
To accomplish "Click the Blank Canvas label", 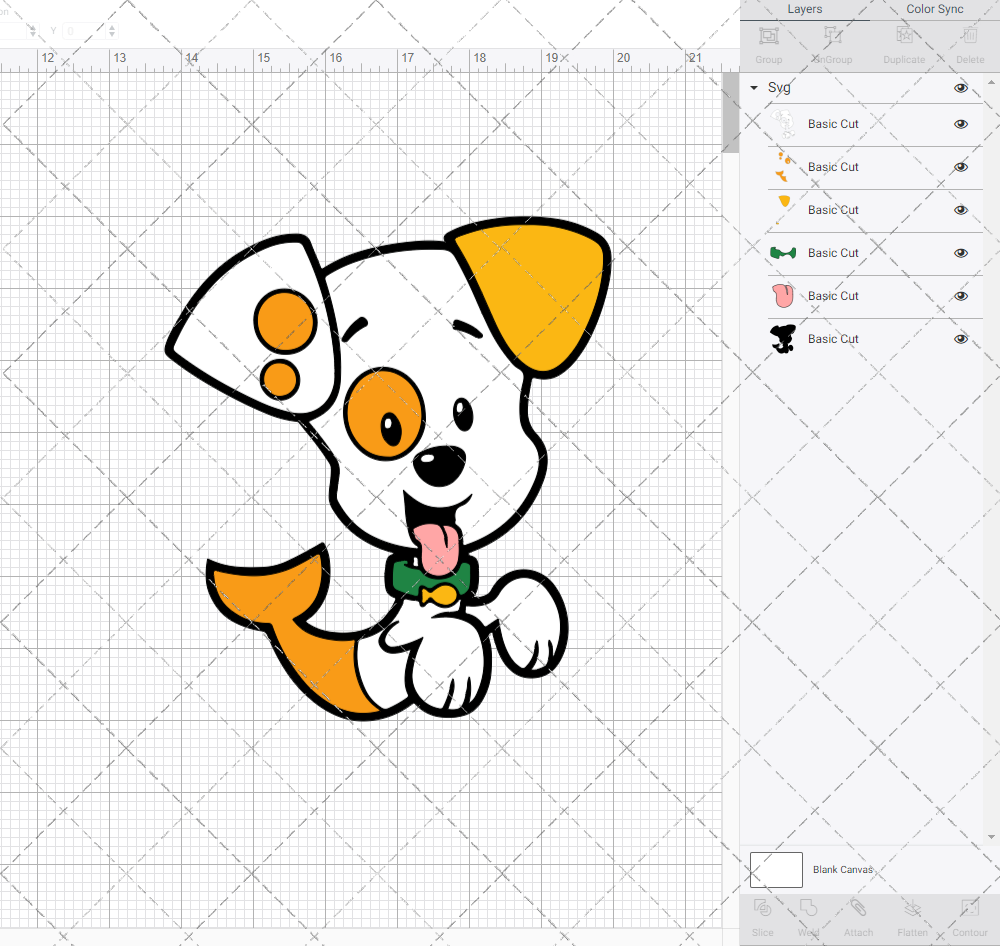I will coord(842,869).
